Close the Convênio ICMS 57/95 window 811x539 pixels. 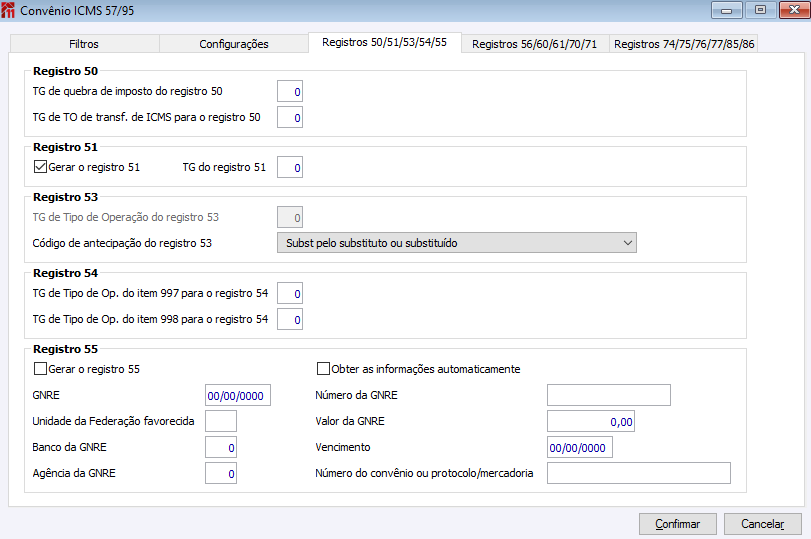tap(794, 10)
